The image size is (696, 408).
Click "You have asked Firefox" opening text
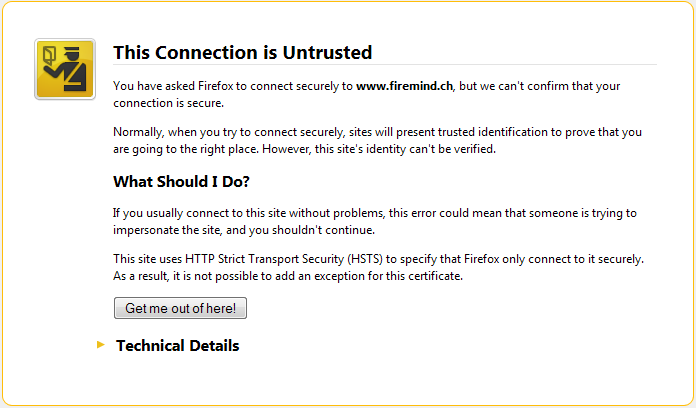(173, 86)
